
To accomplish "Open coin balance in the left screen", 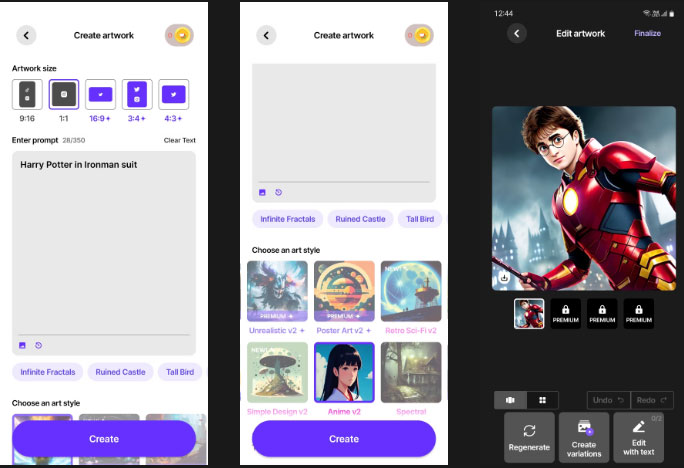I will [179, 35].
